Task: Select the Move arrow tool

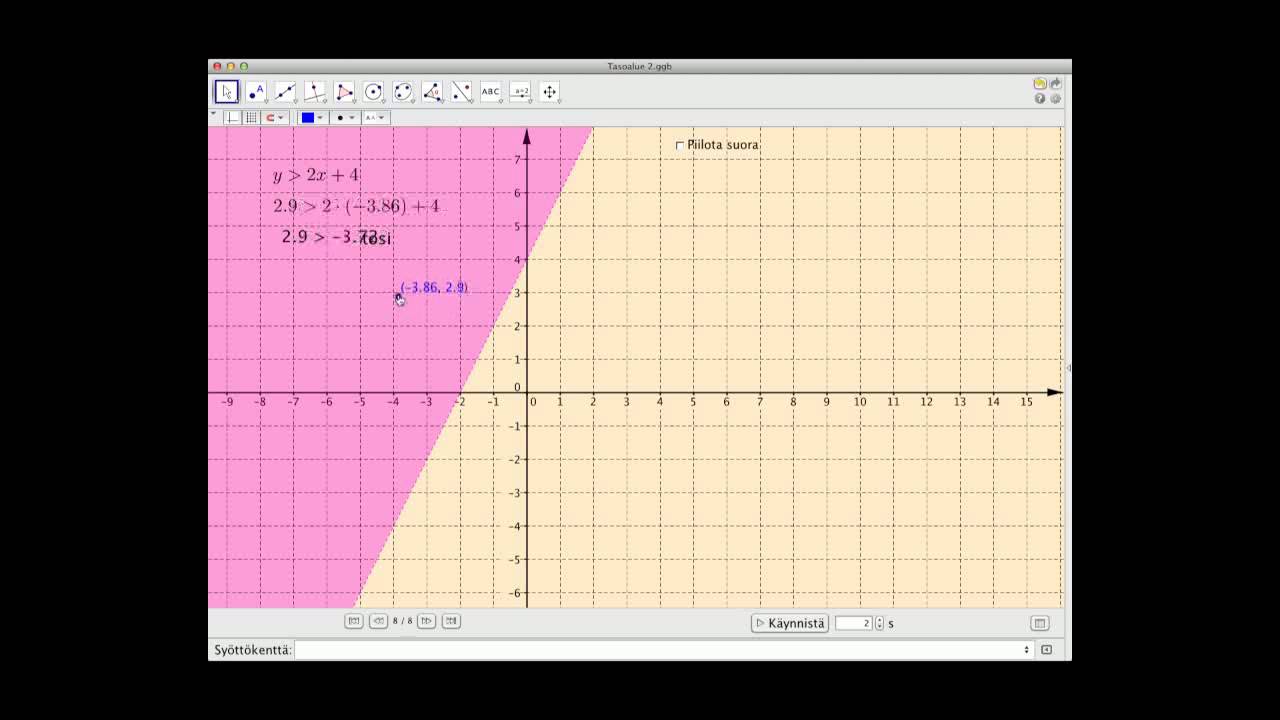Action: pos(227,92)
